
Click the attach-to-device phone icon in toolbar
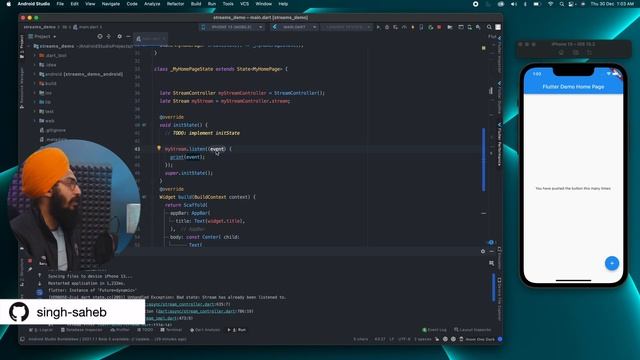(x=421, y=27)
